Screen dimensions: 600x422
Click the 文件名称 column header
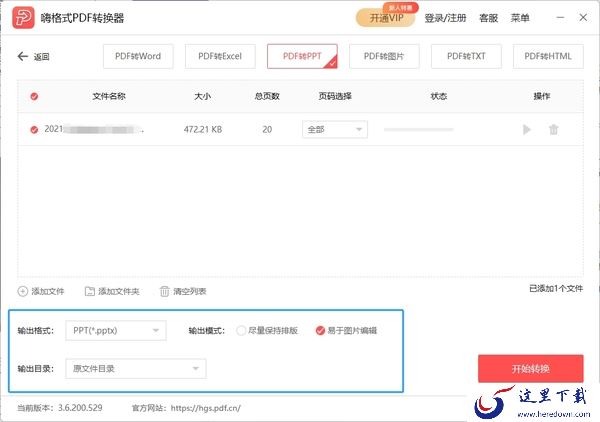(109, 96)
